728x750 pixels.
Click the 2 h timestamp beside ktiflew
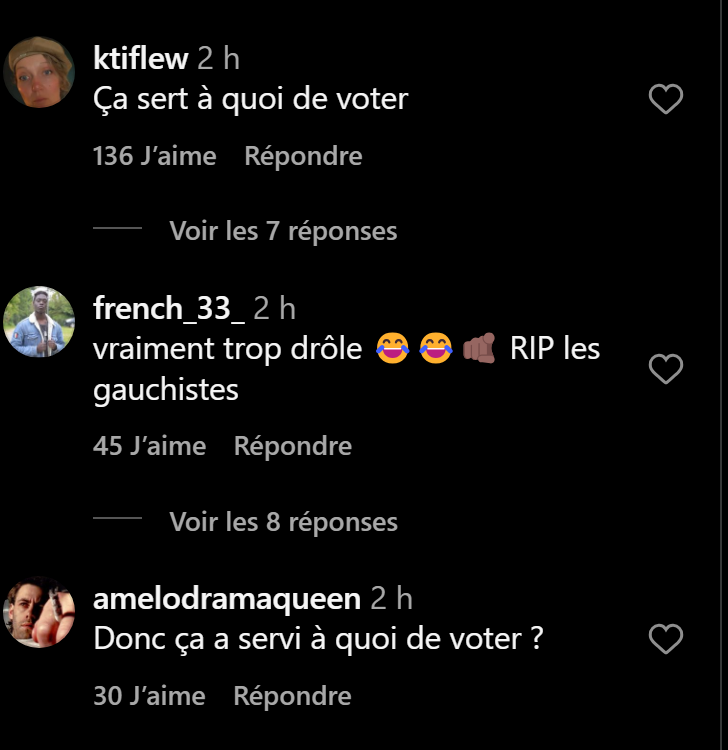point(218,58)
